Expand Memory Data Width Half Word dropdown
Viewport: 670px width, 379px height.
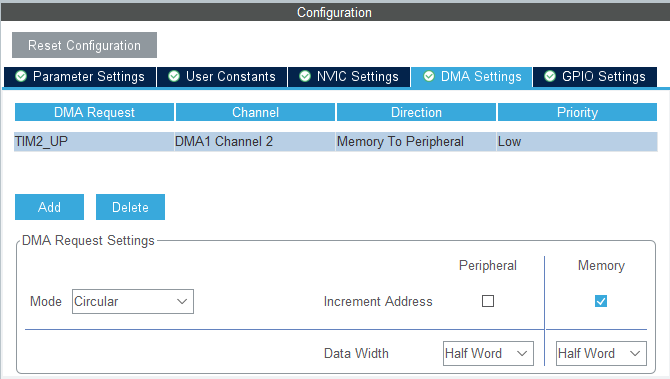click(x=601, y=353)
